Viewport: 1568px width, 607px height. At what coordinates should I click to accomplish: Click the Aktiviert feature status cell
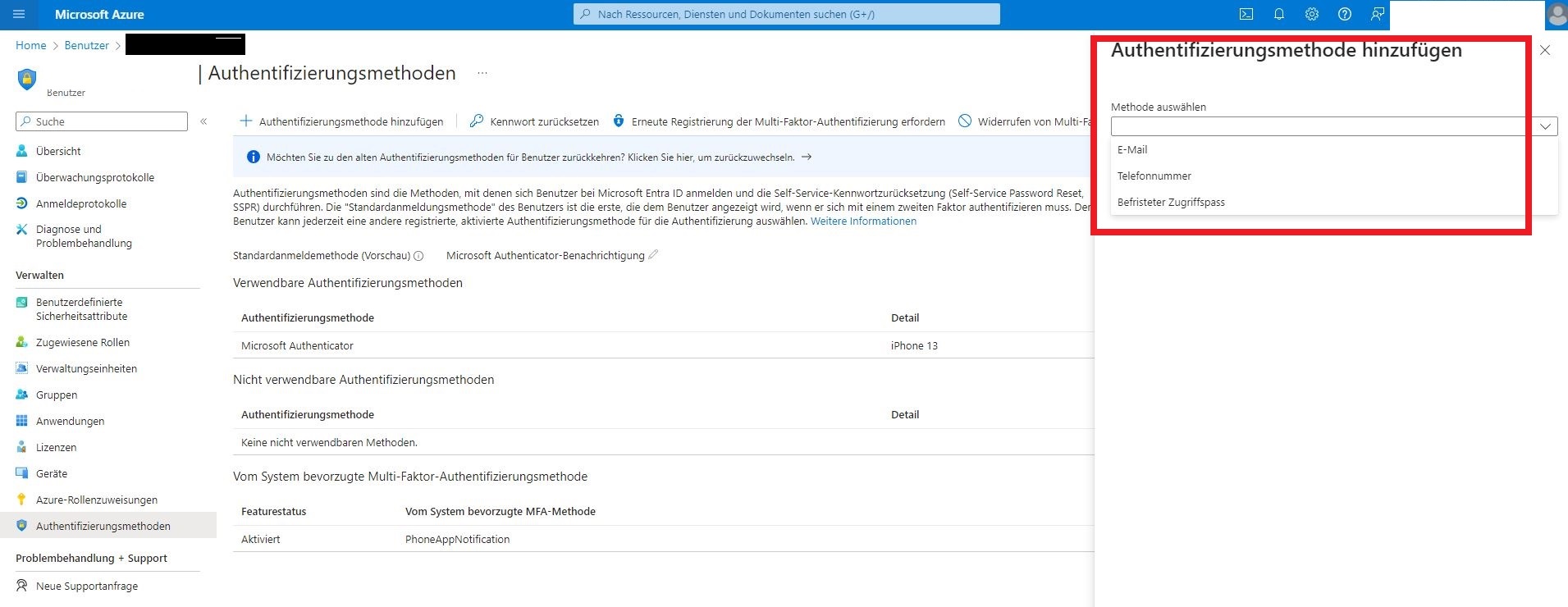[260, 539]
